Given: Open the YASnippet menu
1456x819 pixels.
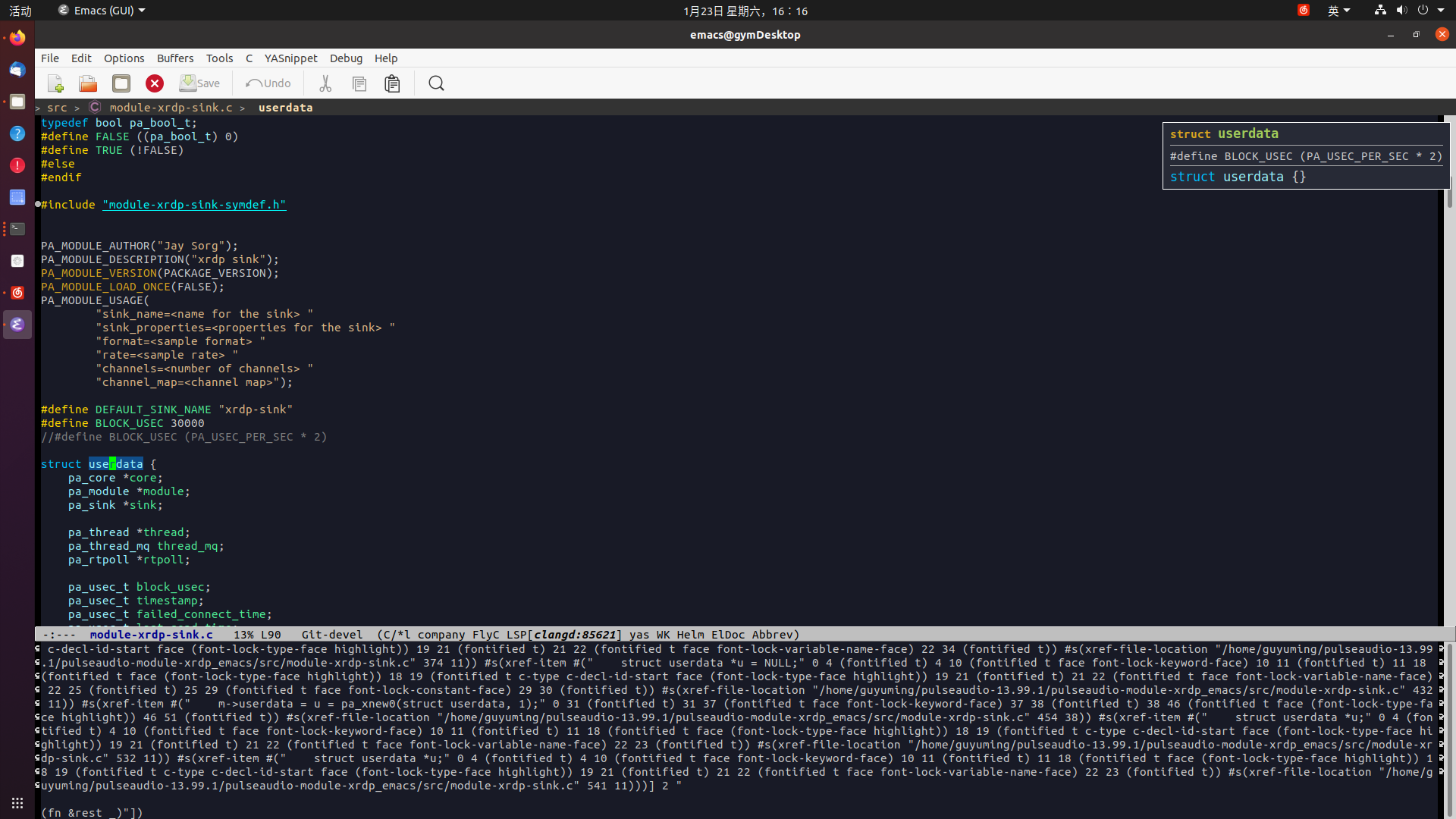Looking at the screenshot, I should pos(290,58).
